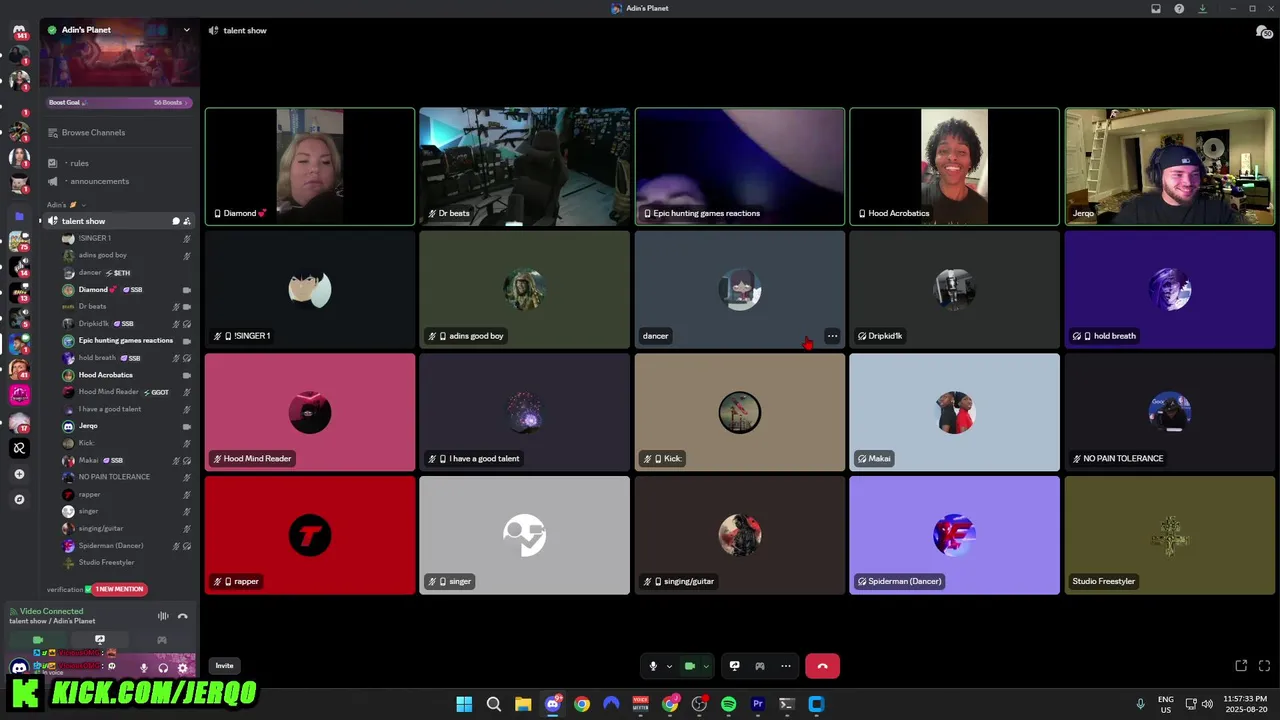Jump to 1 NEW MENTION

coord(119,589)
